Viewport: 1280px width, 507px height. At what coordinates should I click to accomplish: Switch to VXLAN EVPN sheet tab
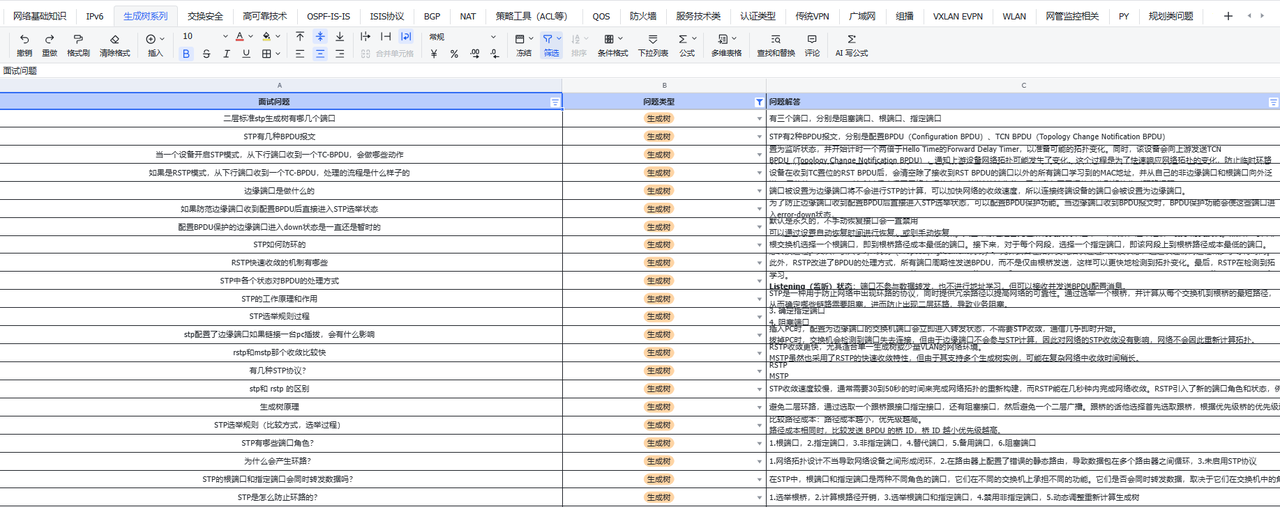pos(958,16)
